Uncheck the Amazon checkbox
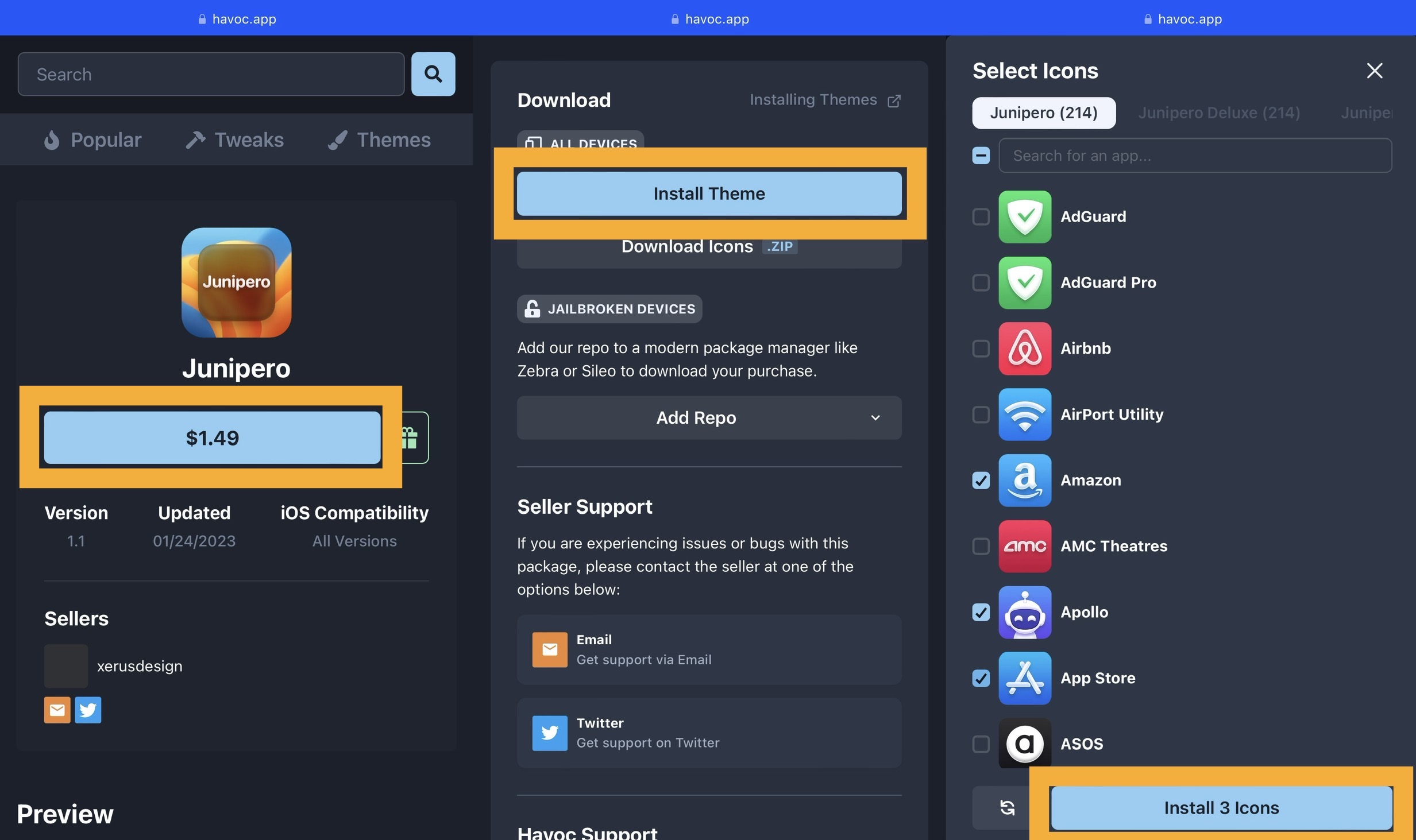Screen dimensions: 1416x840 pyautogui.click(x=981, y=480)
